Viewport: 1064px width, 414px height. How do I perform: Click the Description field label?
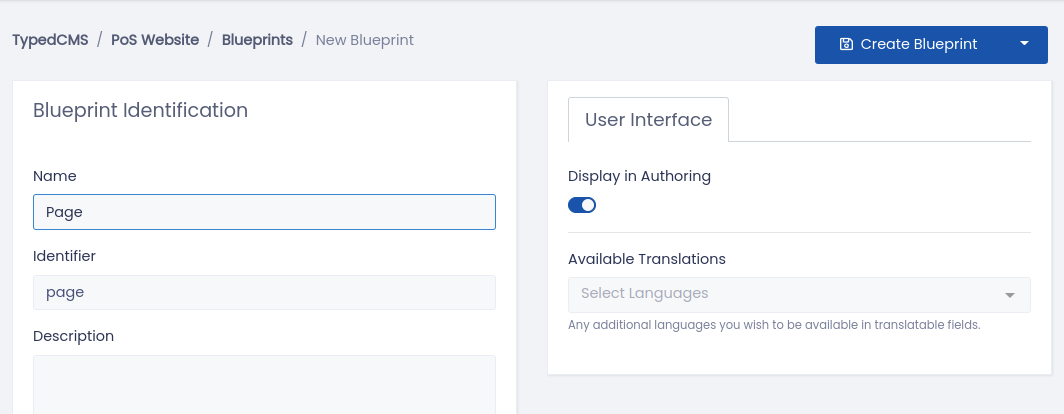coord(73,336)
